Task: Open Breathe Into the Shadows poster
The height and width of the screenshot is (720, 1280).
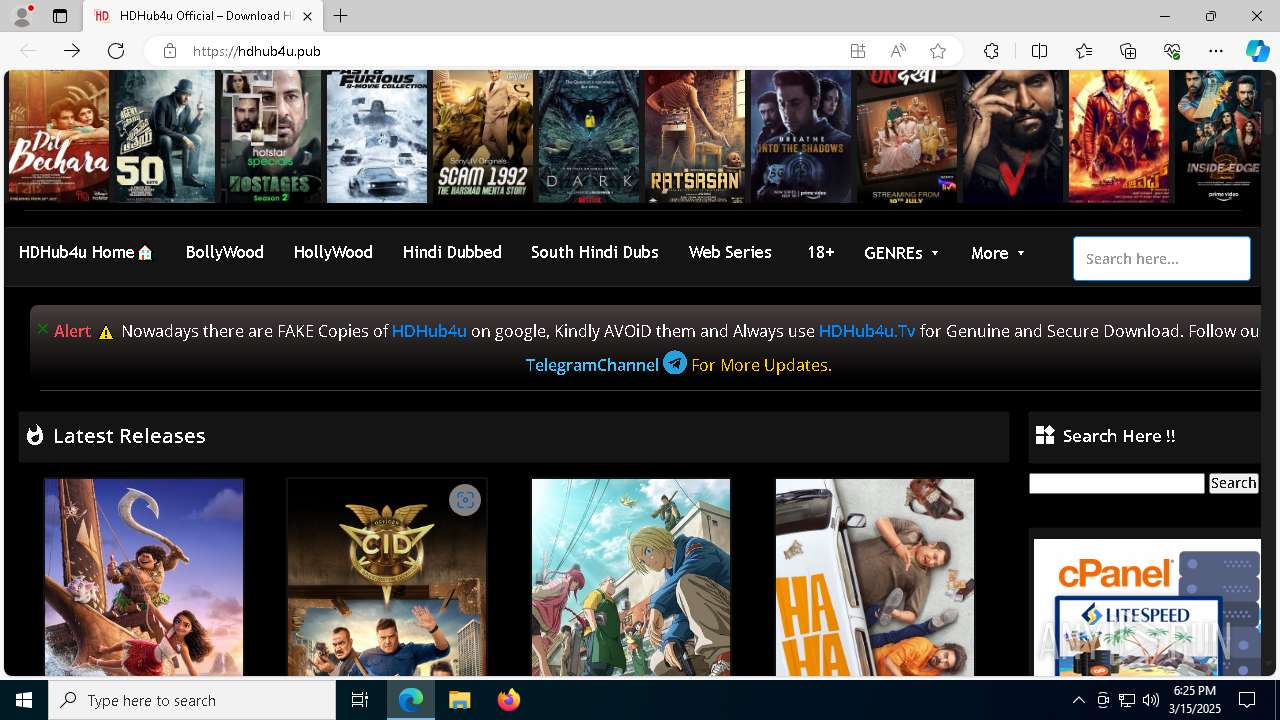Action: (x=801, y=137)
